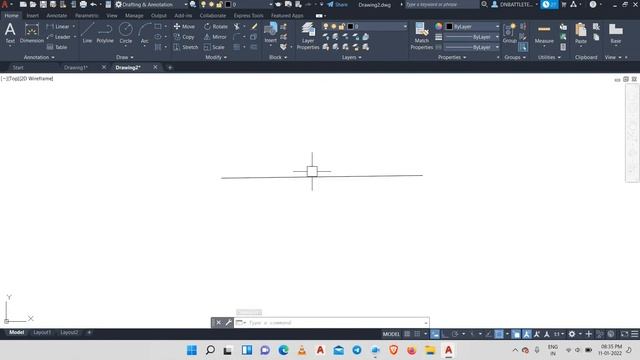
Task: Open the Insert ribbon tab
Action: tap(33, 16)
